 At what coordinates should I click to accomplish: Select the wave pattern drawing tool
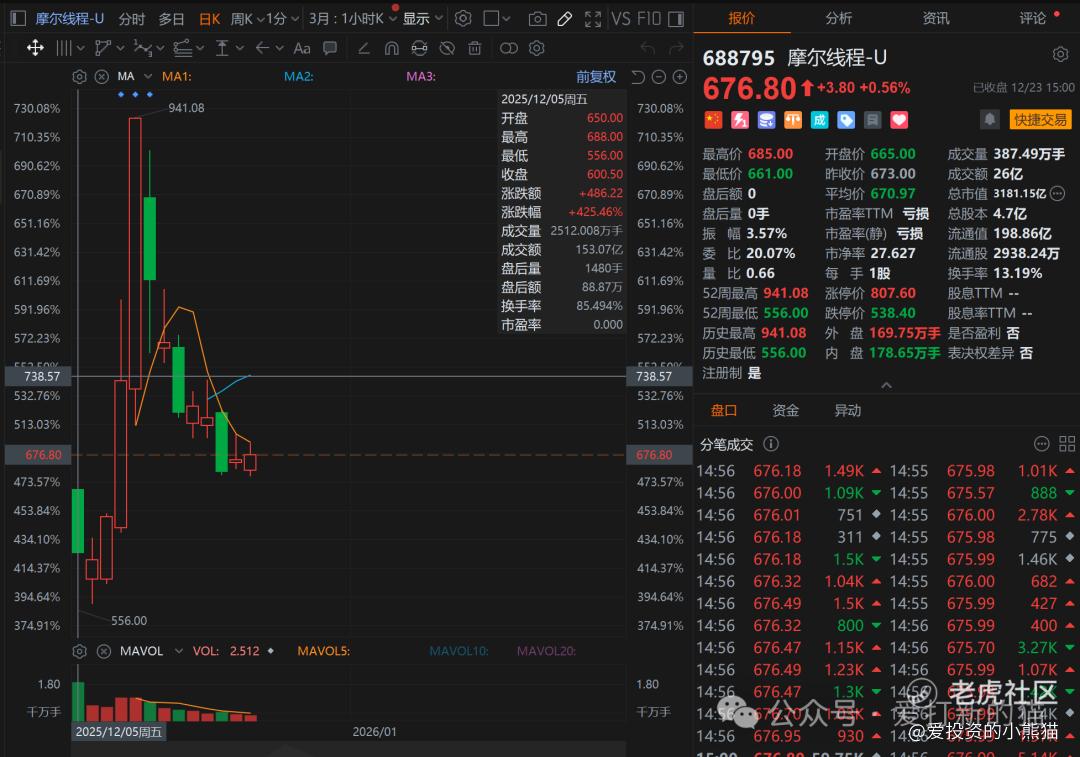(x=143, y=48)
